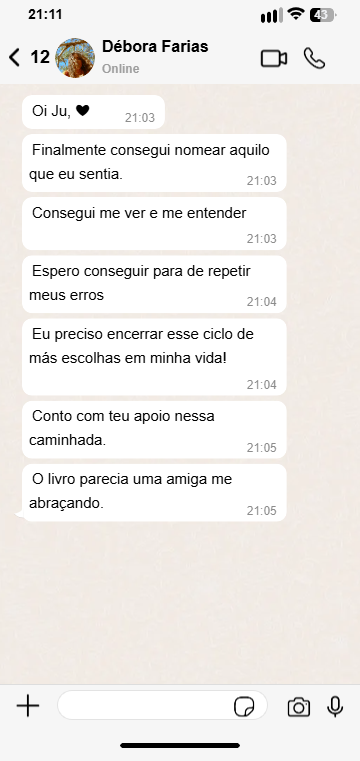This screenshot has width=360, height=761.
Task: Tap the microphone to record audio
Action: pos(335,706)
